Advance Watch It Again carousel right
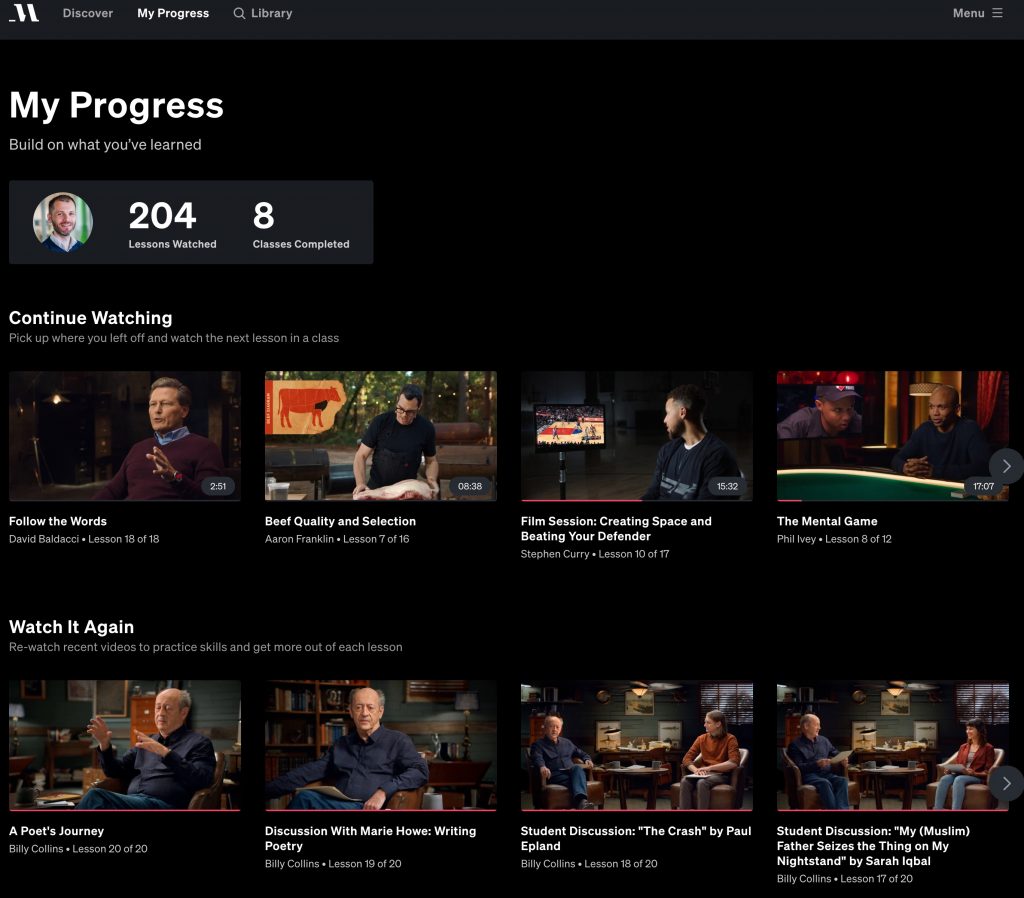Screen dimensions: 1024x898 pyautogui.click(x=1006, y=783)
